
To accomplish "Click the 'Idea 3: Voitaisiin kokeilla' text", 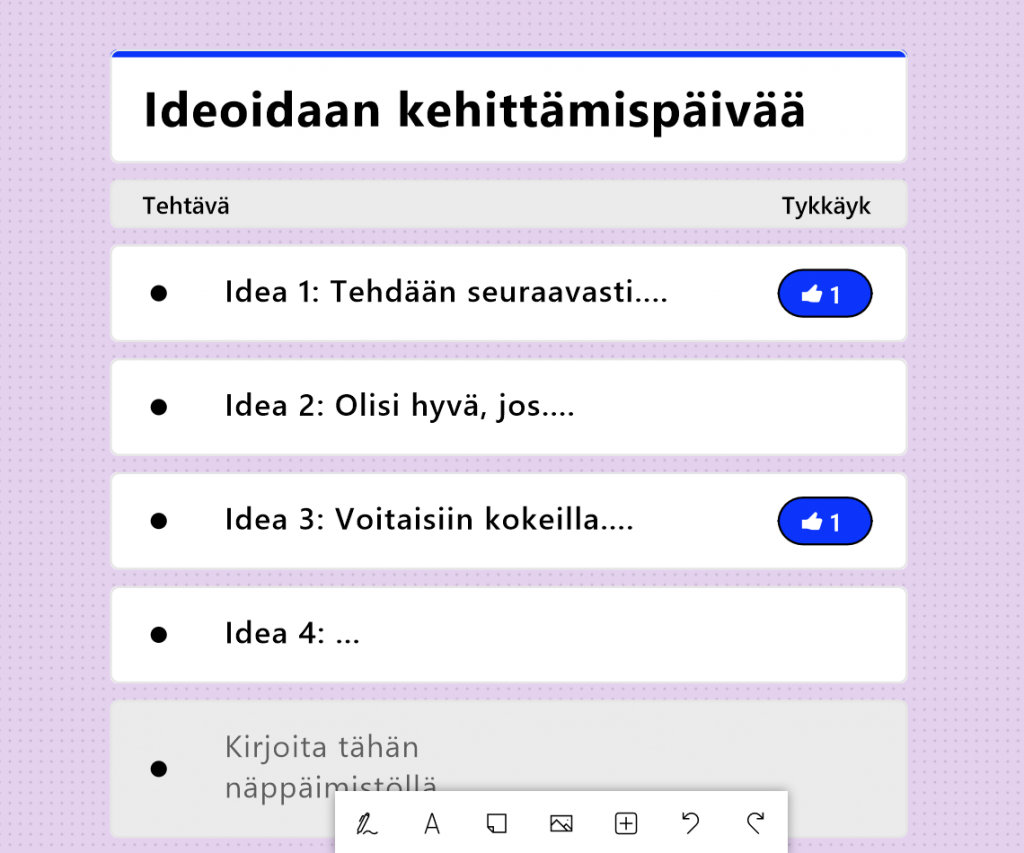I will (x=429, y=521).
